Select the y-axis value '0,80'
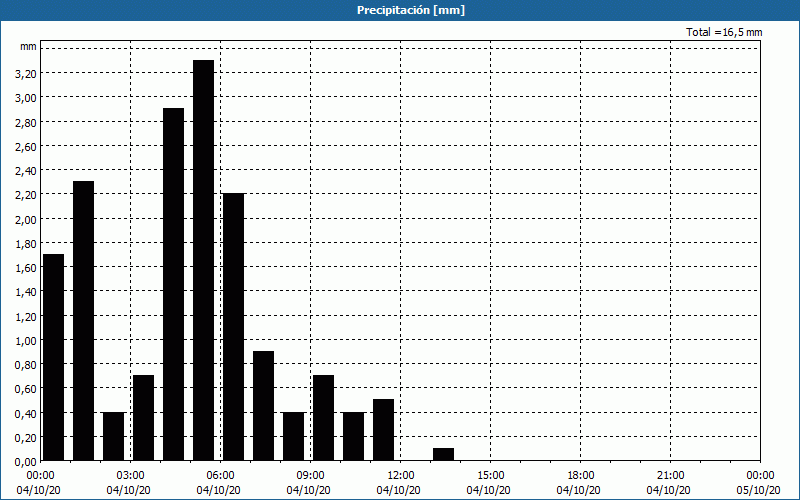 coord(26,365)
